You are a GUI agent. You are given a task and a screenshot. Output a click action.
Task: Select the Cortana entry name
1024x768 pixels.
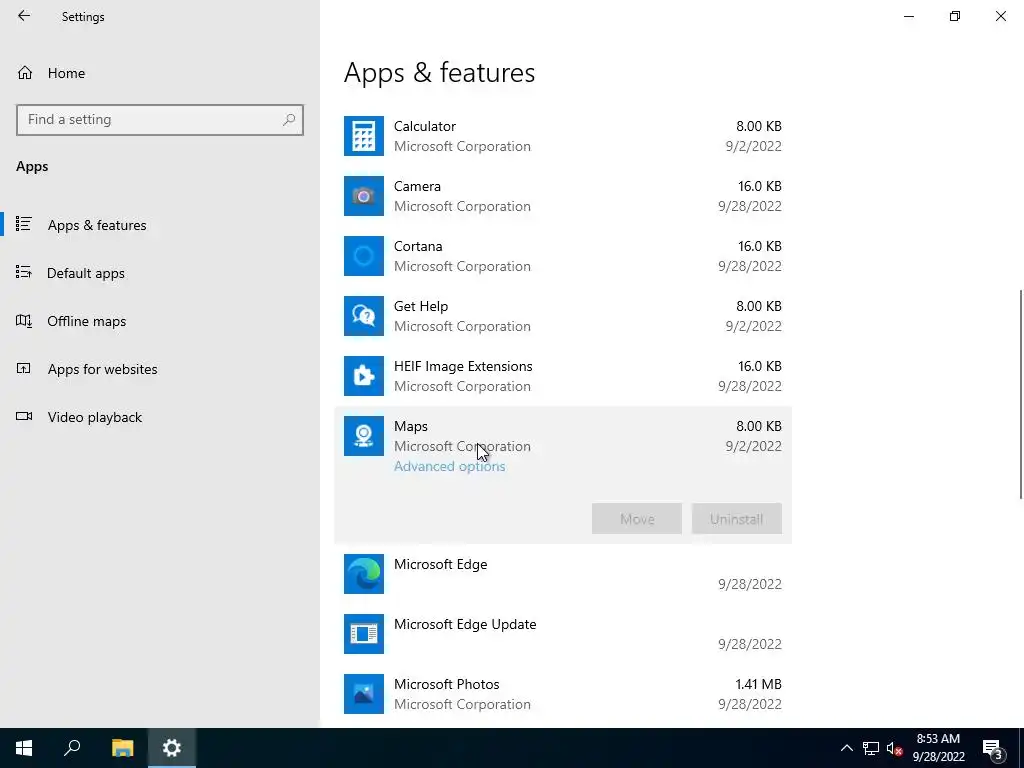[418, 246]
